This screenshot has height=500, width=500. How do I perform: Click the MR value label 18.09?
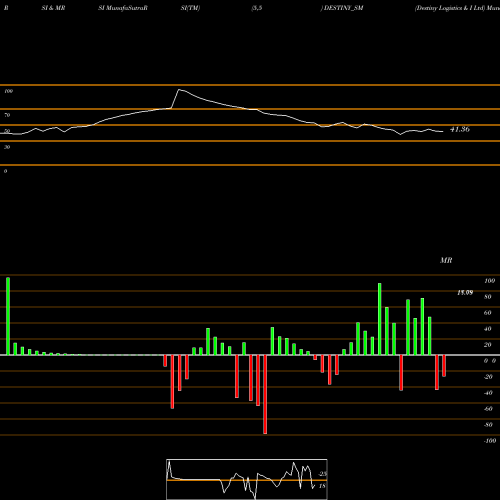point(465,293)
